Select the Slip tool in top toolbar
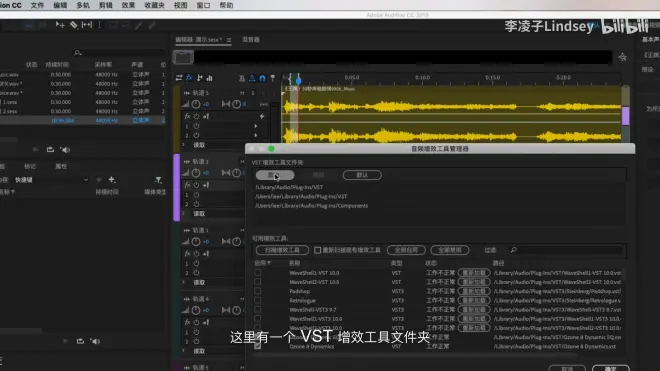The image size is (660, 371). click(87, 25)
